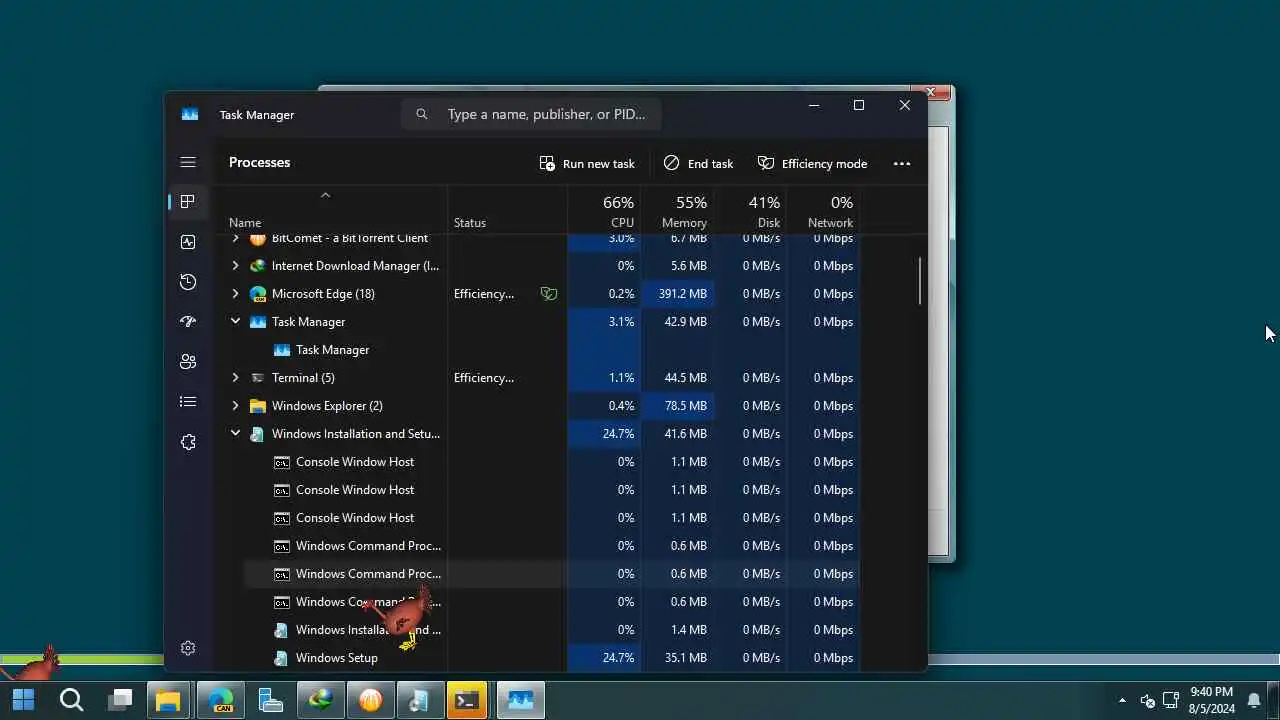
Task: Expand the Terminal (5) group
Action: pyautogui.click(x=235, y=378)
